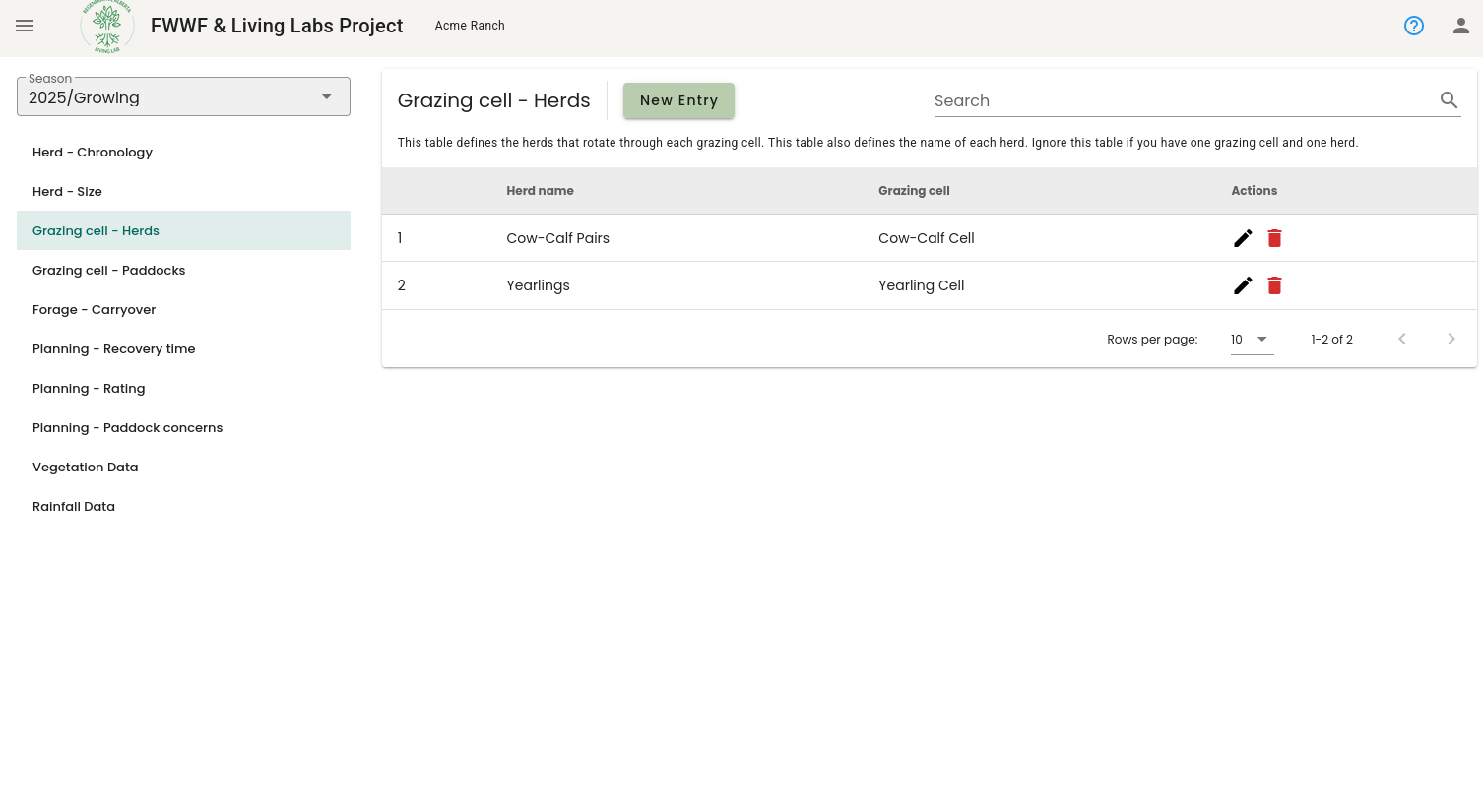Click the 1-2 of 2 pagination text
1483x812 pixels.
[1331, 339]
